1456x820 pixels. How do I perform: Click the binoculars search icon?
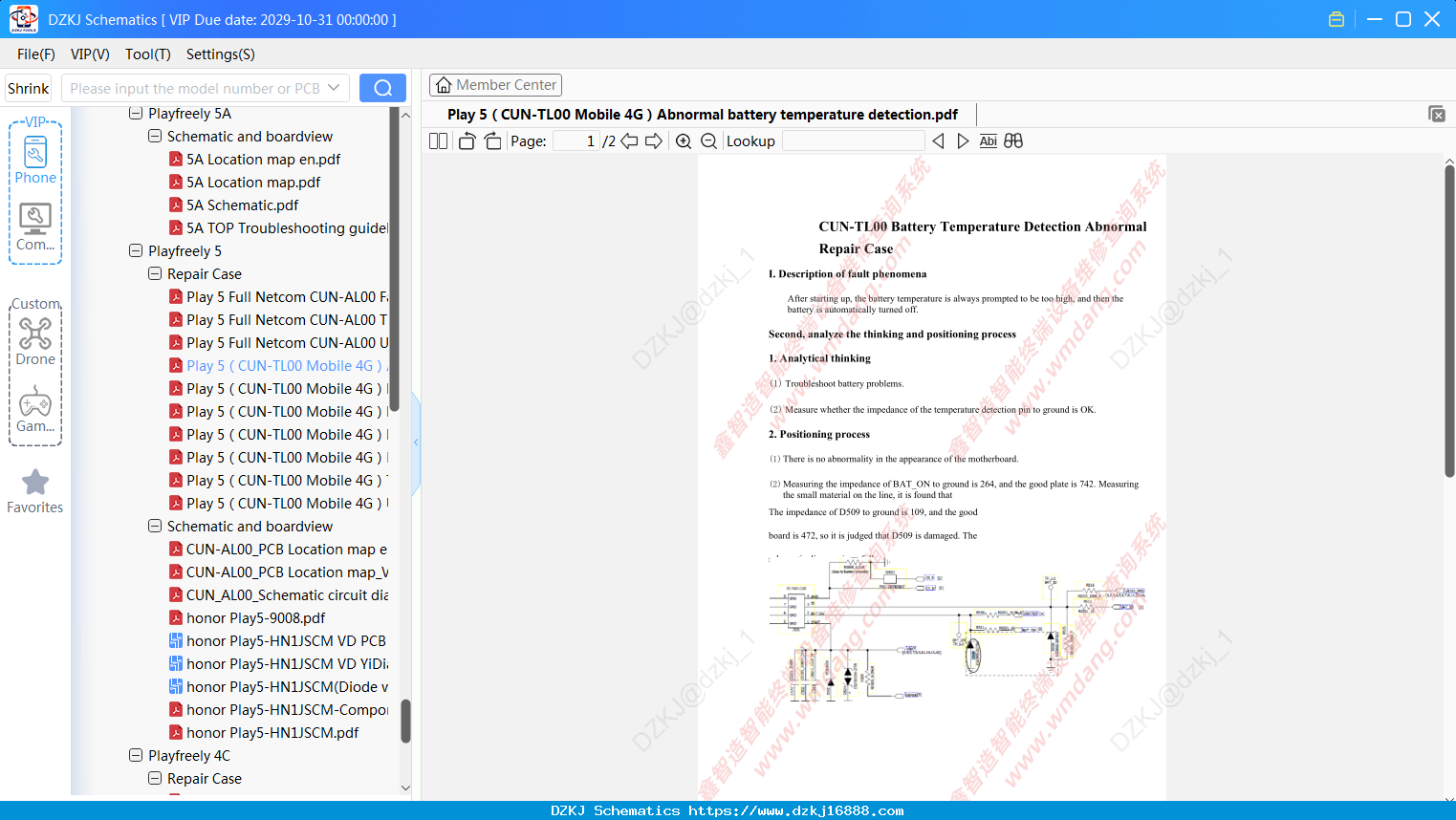click(1013, 141)
